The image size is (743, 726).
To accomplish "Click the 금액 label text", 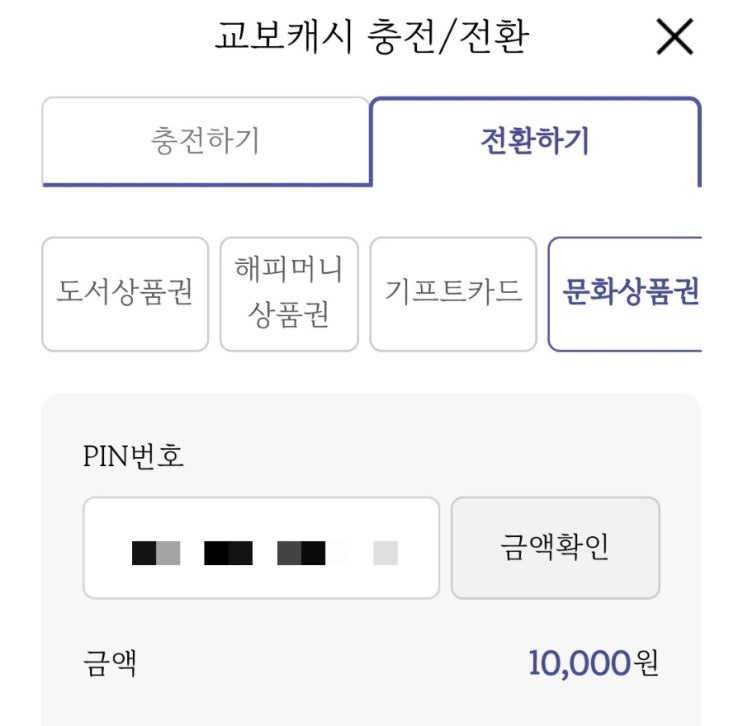I will (109, 662).
